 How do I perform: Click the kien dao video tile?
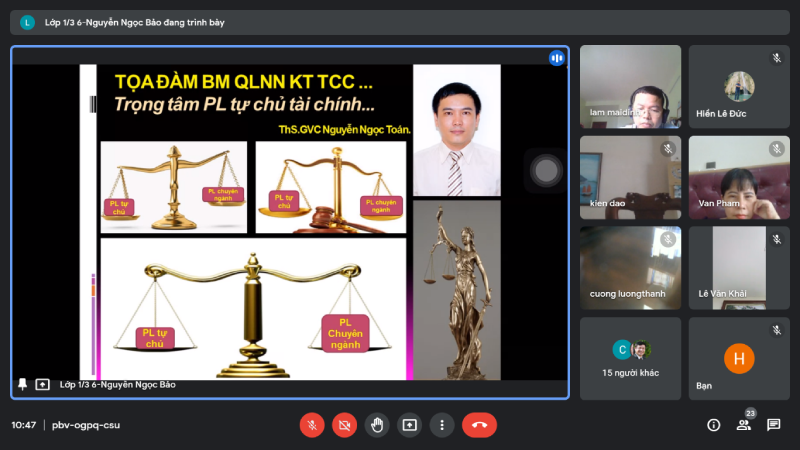pyautogui.click(x=630, y=177)
